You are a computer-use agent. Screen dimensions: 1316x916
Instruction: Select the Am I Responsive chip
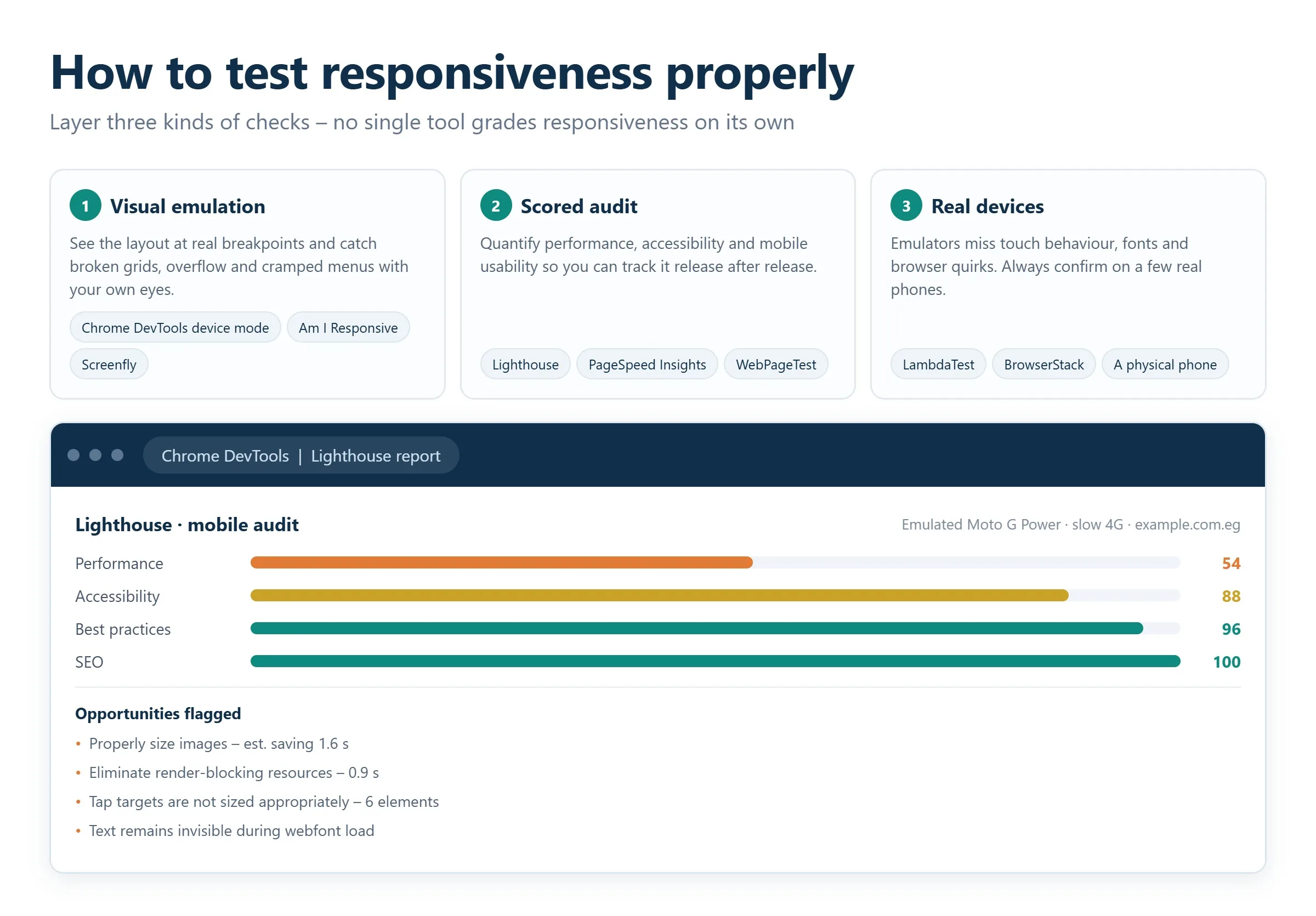tap(348, 328)
